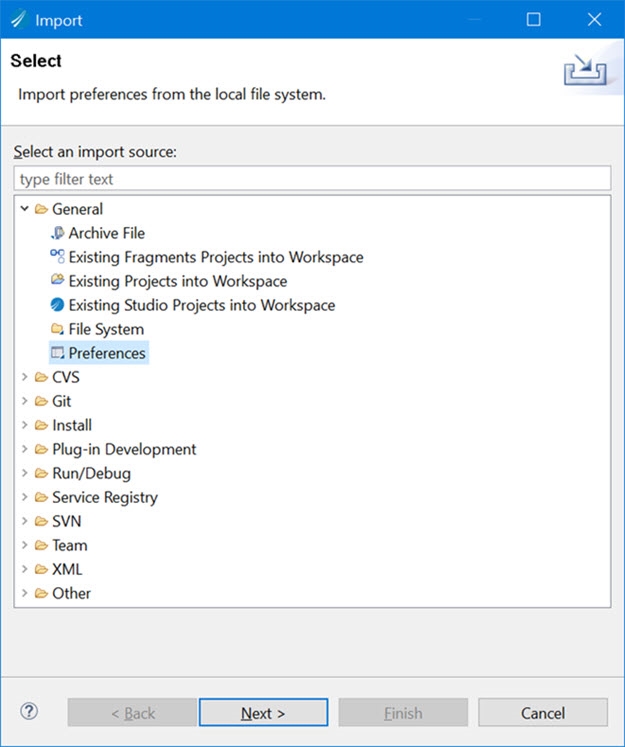The image size is (625, 747).
Task: Select the Team tree item
Action: [x=69, y=545]
